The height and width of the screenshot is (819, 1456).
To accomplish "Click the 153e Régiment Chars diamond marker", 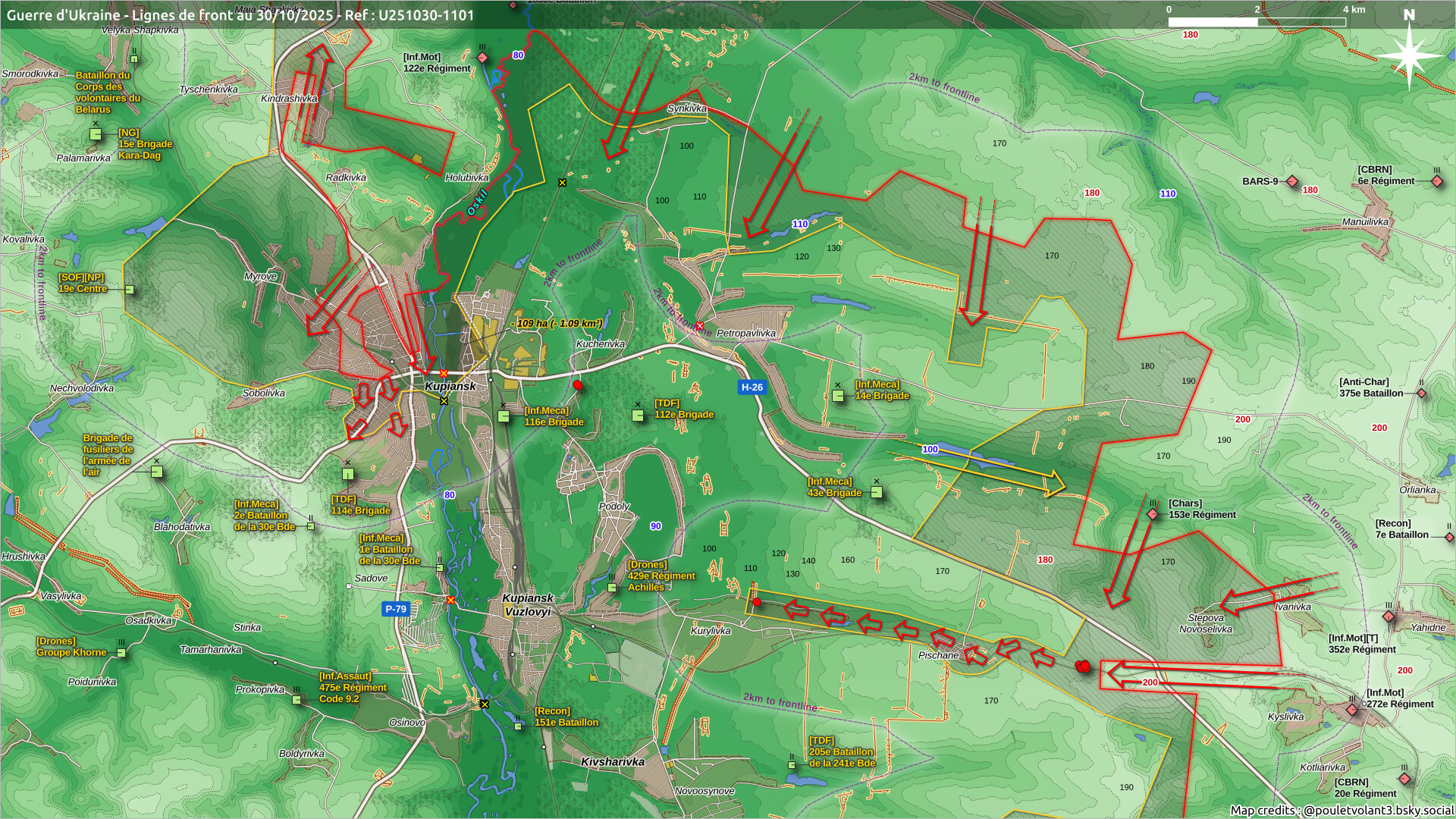I will point(1153,514).
